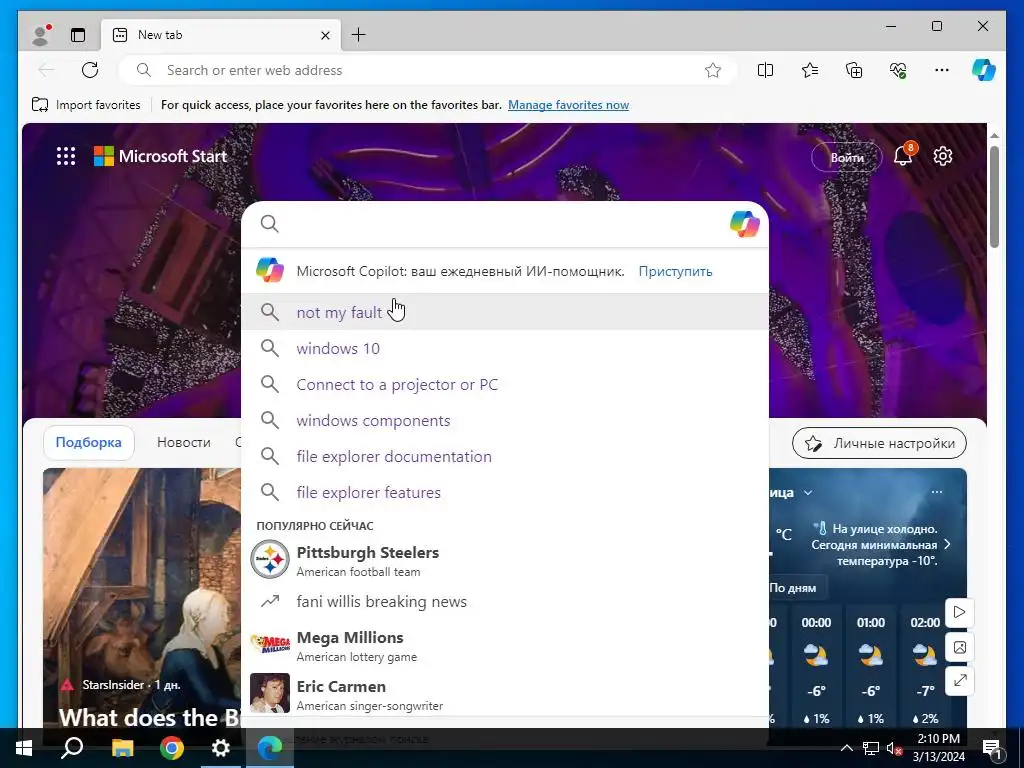Open the Favorites list icon
The image size is (1024, 768).
click(x=810, y=70)
